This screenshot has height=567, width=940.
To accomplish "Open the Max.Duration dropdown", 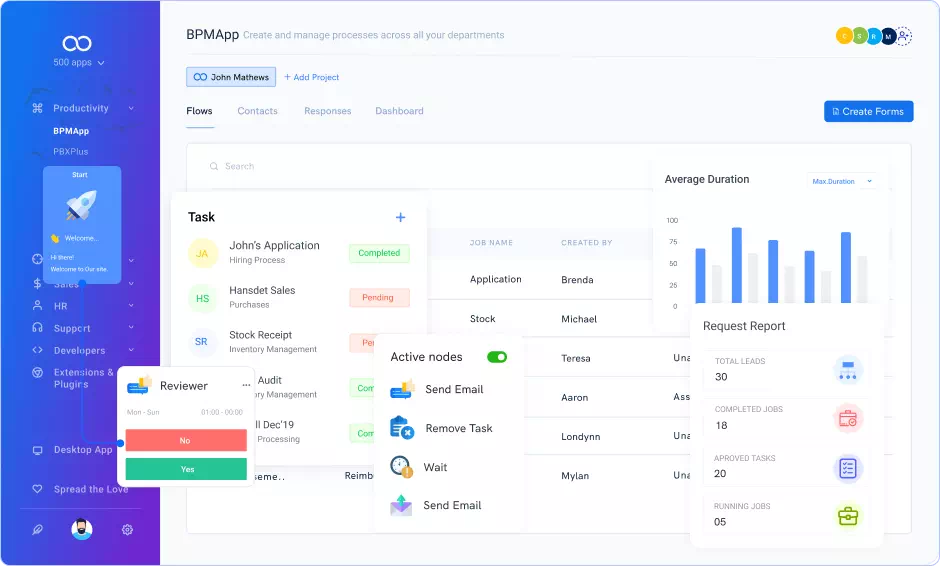I will point(842,181).
